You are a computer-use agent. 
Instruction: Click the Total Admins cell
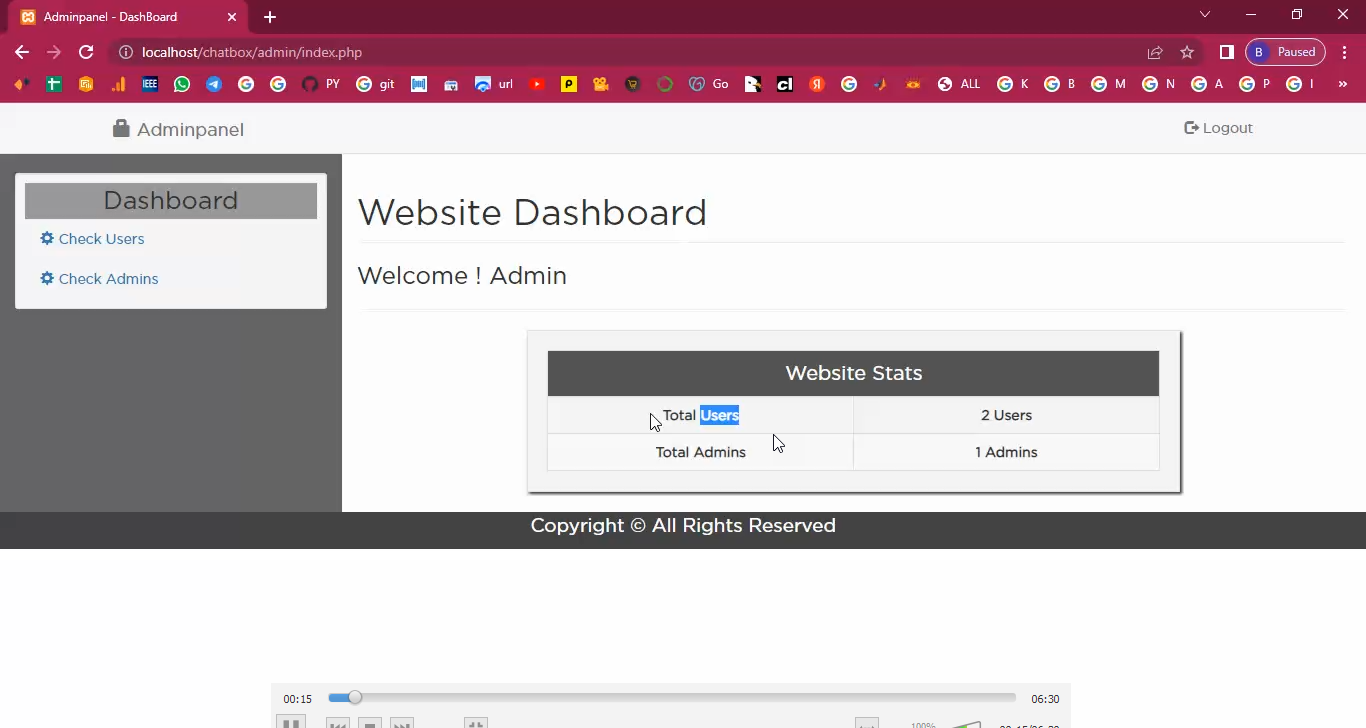(x=700, y=452)
